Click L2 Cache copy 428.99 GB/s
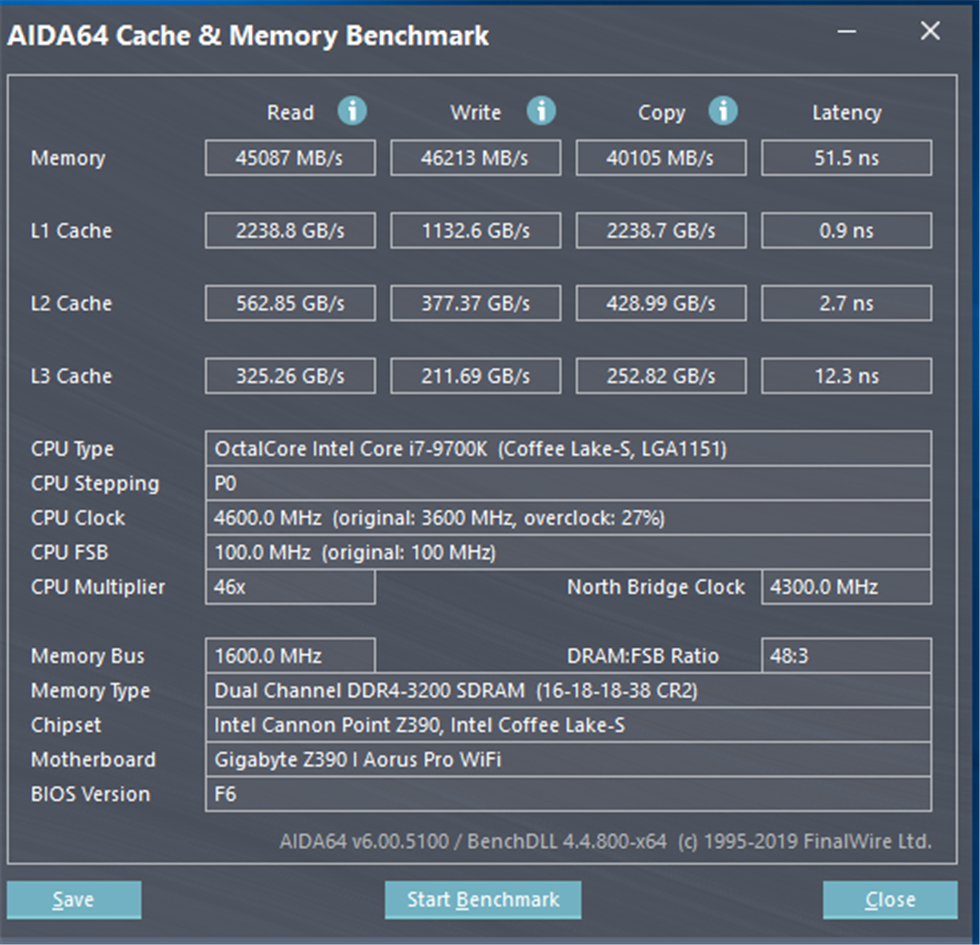The width and height of the screenshot is (980, 945). [661, 303]
